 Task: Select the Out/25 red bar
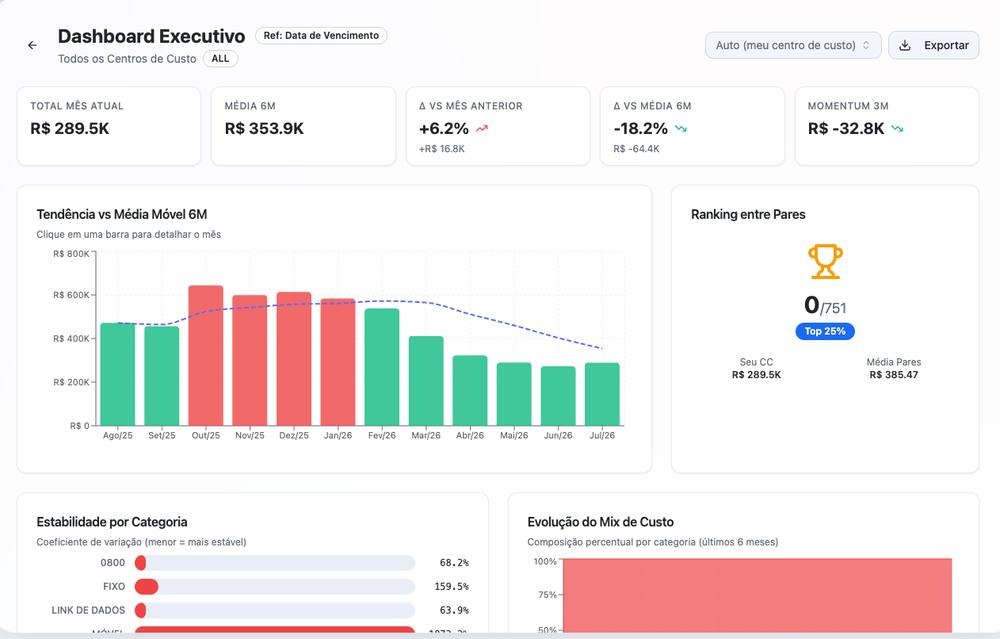tap(205, 355)
